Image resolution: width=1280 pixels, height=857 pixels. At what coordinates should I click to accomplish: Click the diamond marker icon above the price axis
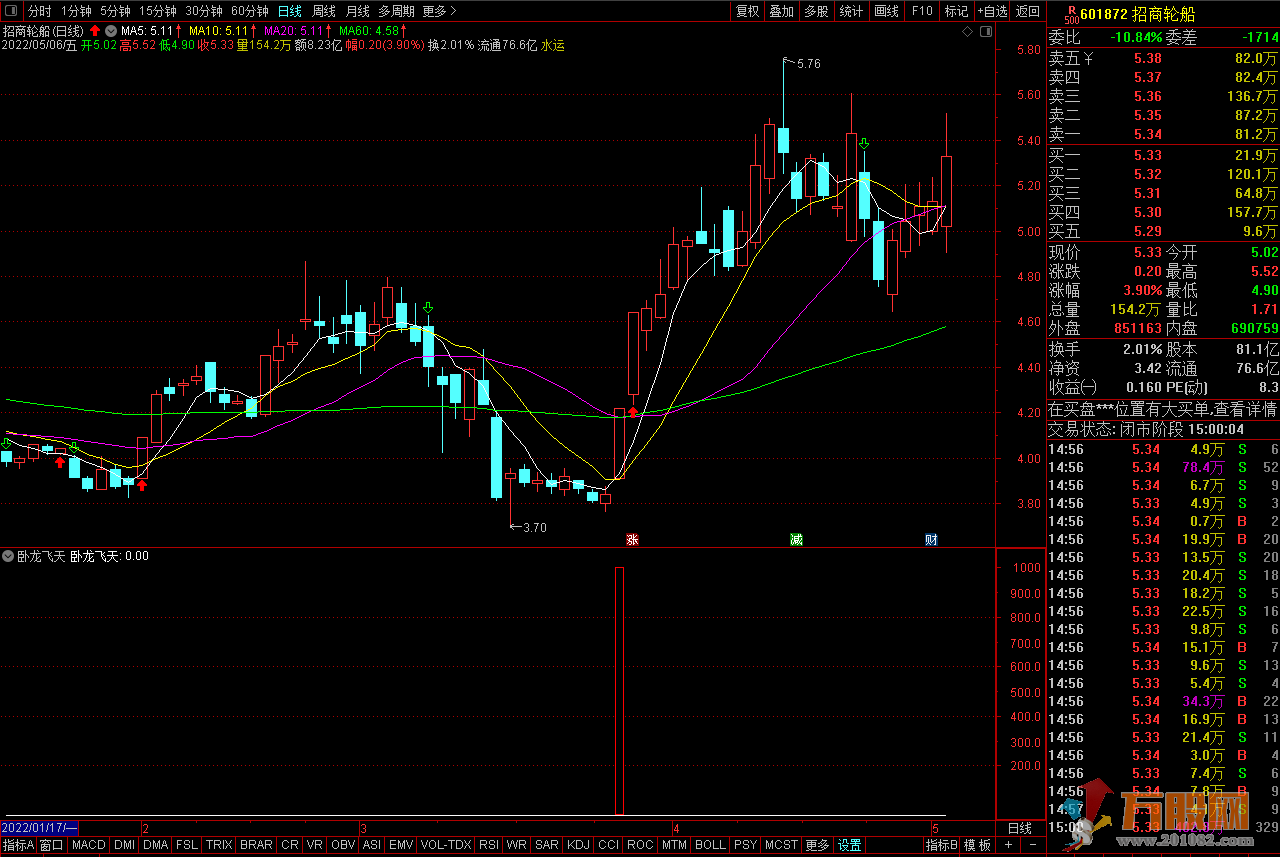tap(967, 32)
